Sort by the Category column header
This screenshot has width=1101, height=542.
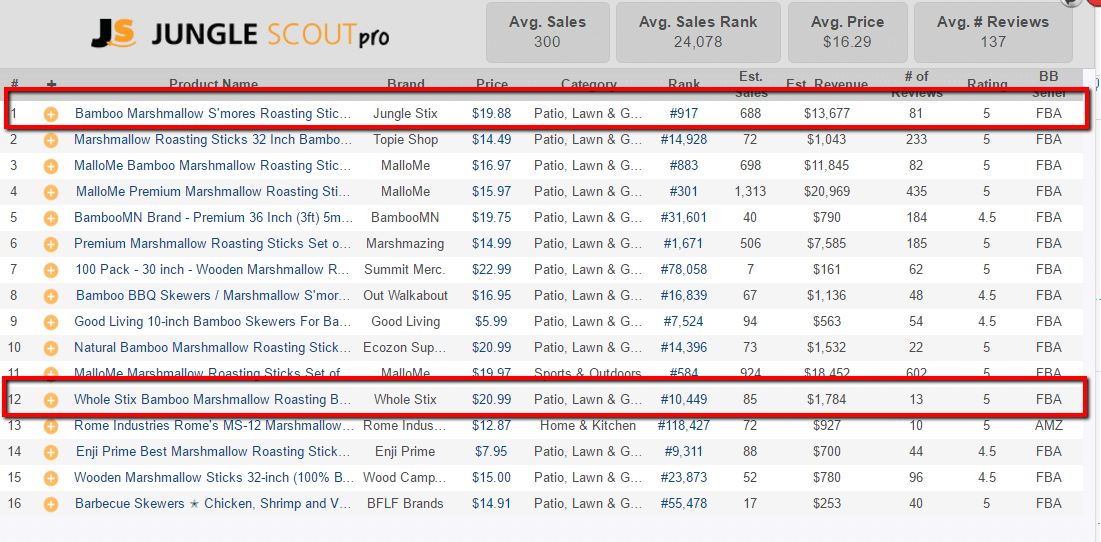[x=588, y=84]
